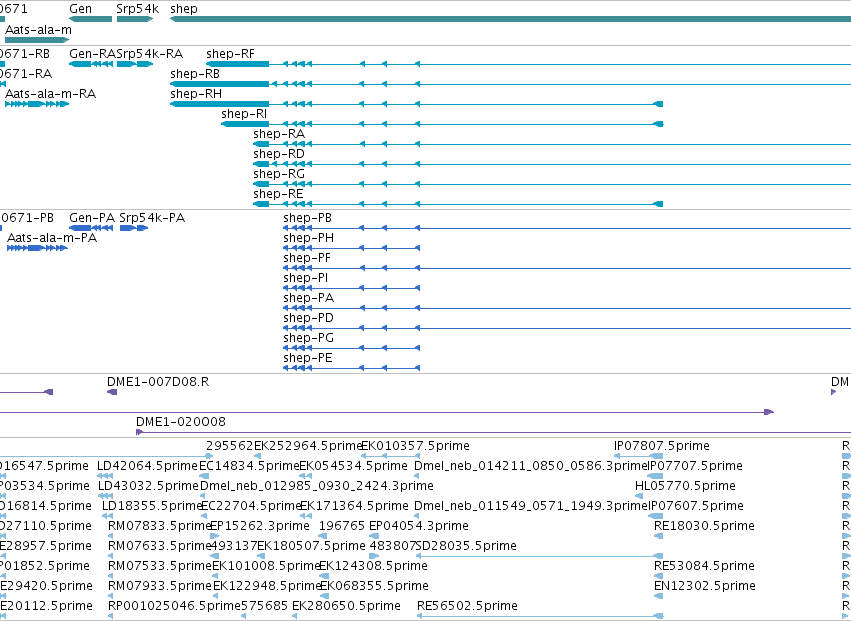Click protein label shep-PB
The width and height of the screenshot is (851, 621).
(x=307, y=218)
